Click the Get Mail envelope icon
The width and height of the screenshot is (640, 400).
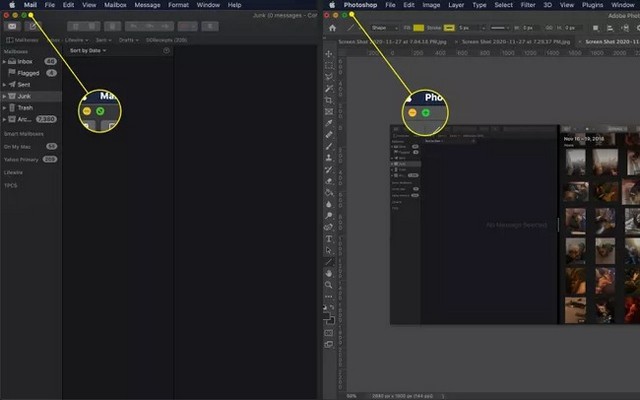tap(12, 26)
